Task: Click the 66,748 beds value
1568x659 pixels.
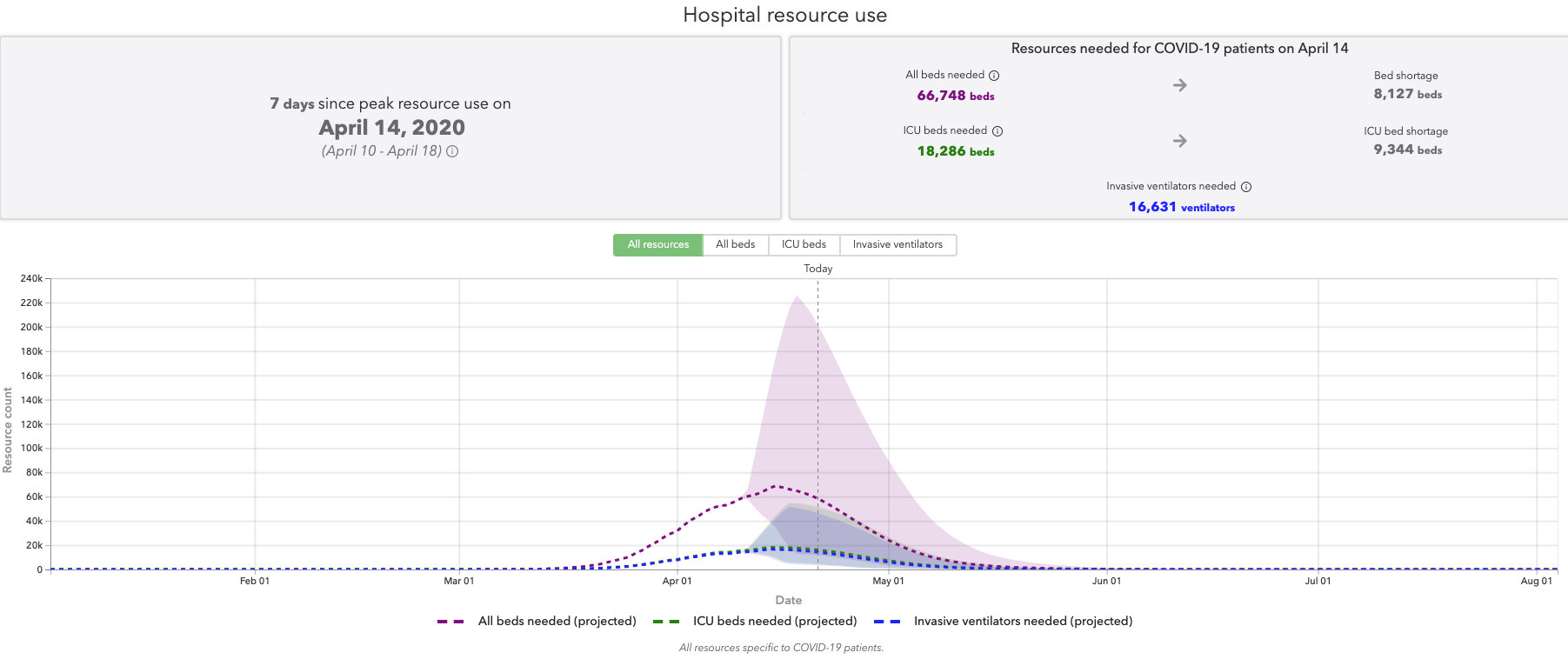Action: click(955, 96)
